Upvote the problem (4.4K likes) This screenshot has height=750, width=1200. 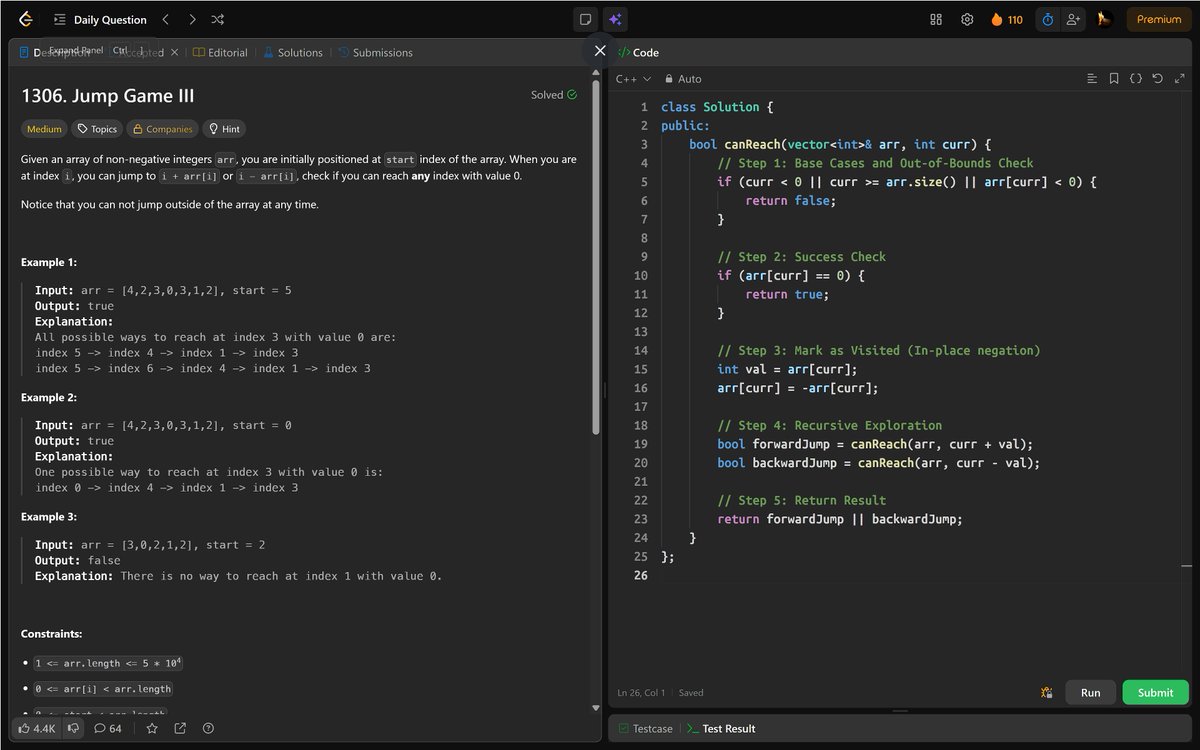[36, 728]
